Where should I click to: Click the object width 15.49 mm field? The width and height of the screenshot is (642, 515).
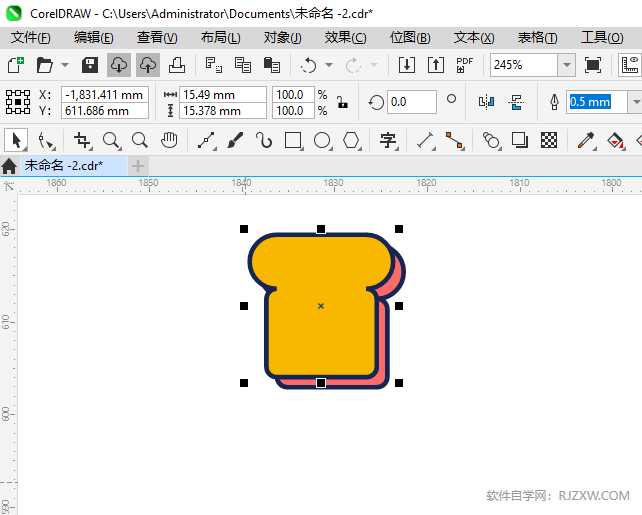pos(223,95)
